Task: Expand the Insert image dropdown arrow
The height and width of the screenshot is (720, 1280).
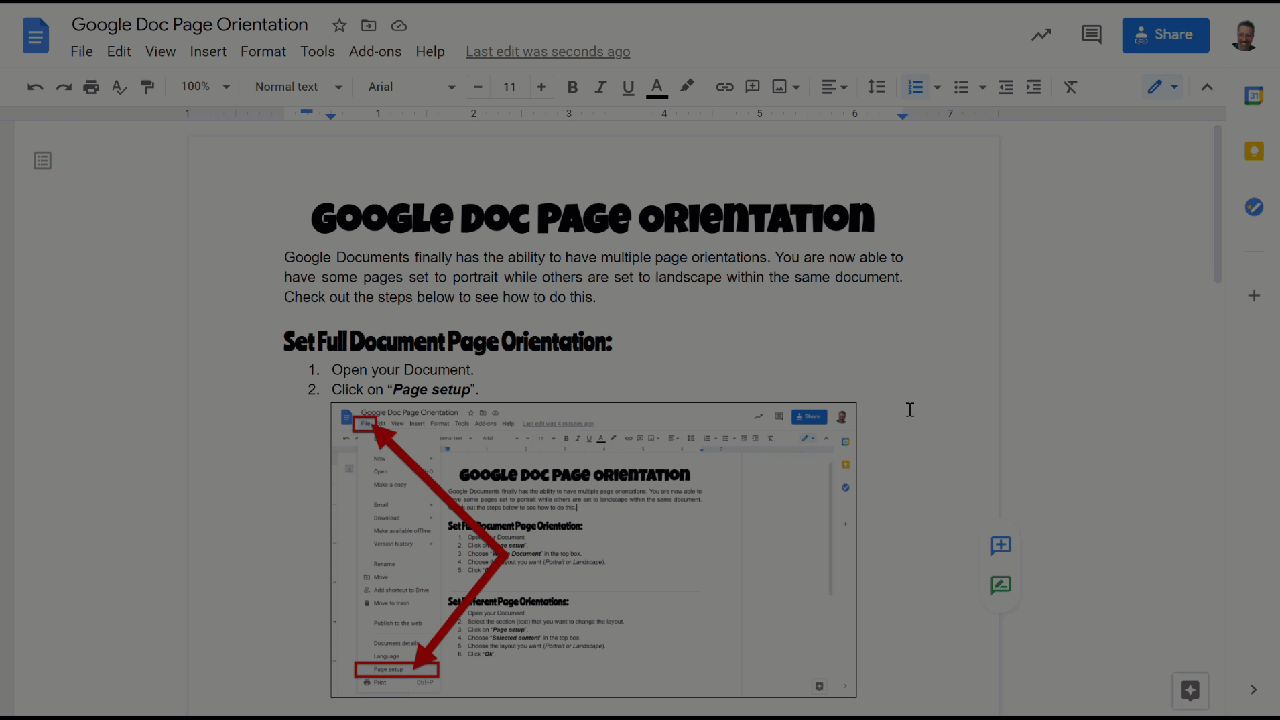Action: coord(796,87)
